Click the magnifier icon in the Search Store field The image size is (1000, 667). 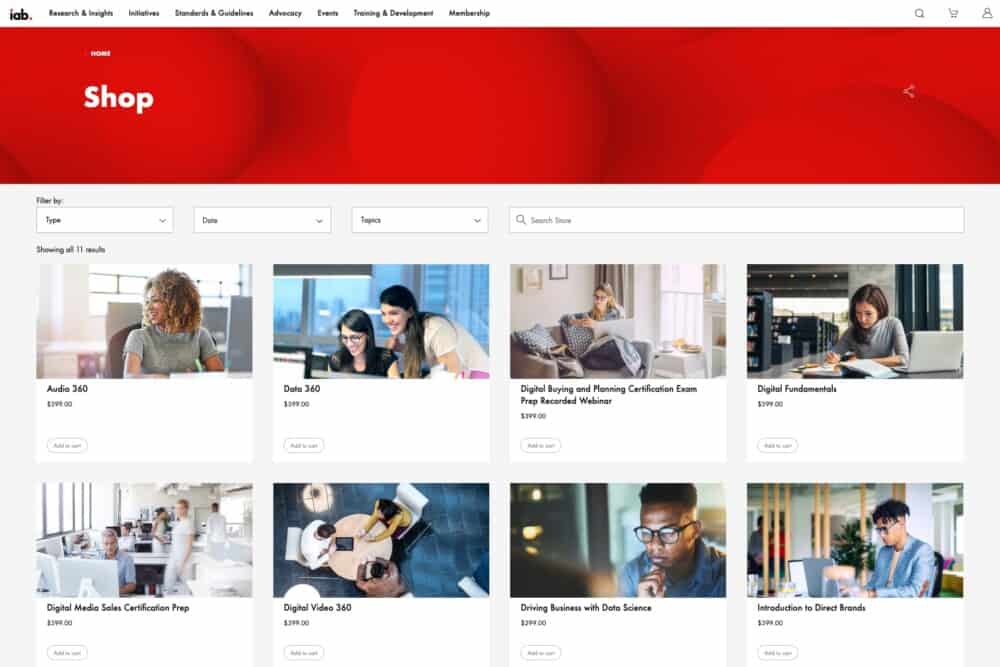tap(521, 220)
